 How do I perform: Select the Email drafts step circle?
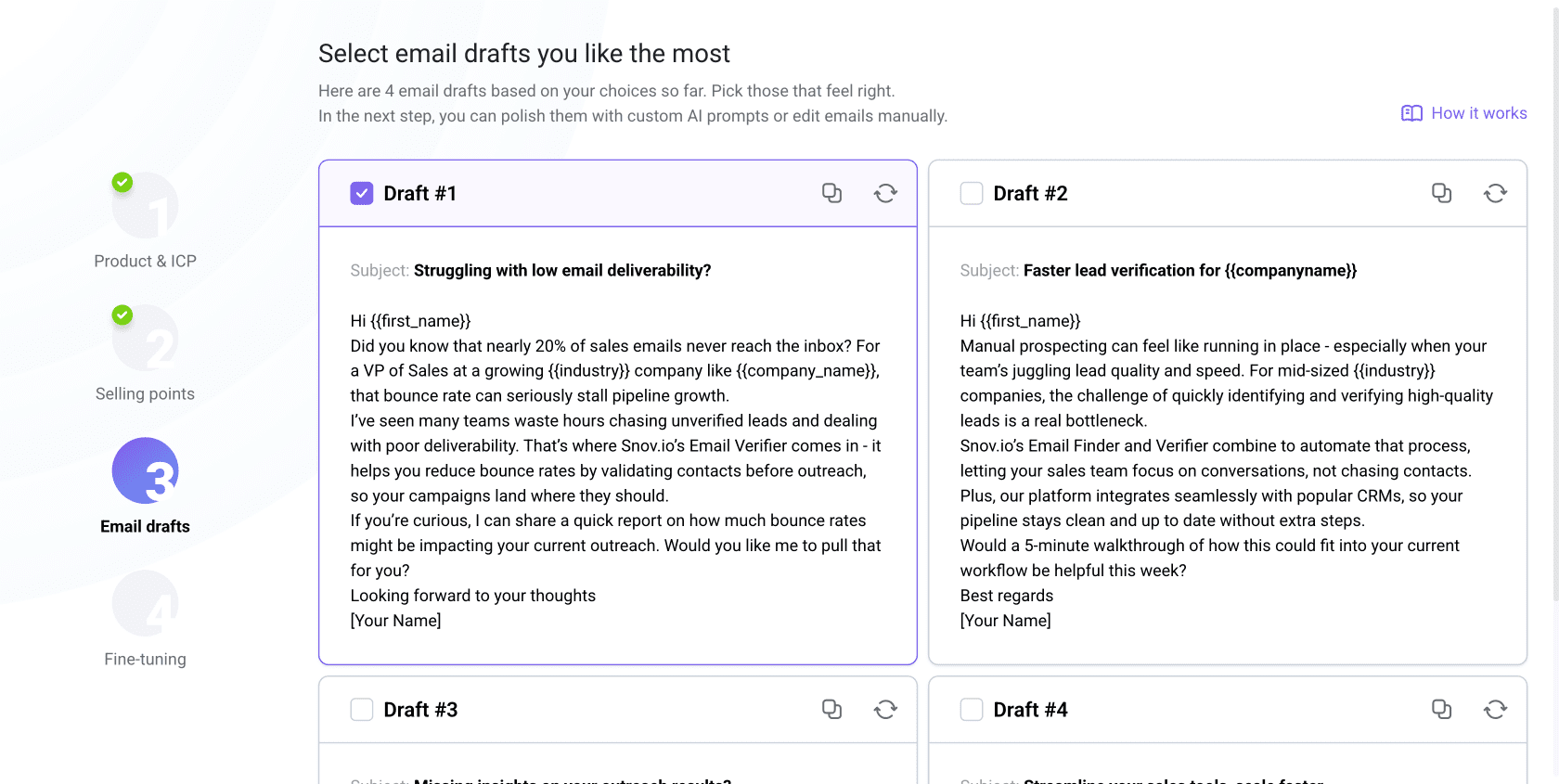point(145,471)
